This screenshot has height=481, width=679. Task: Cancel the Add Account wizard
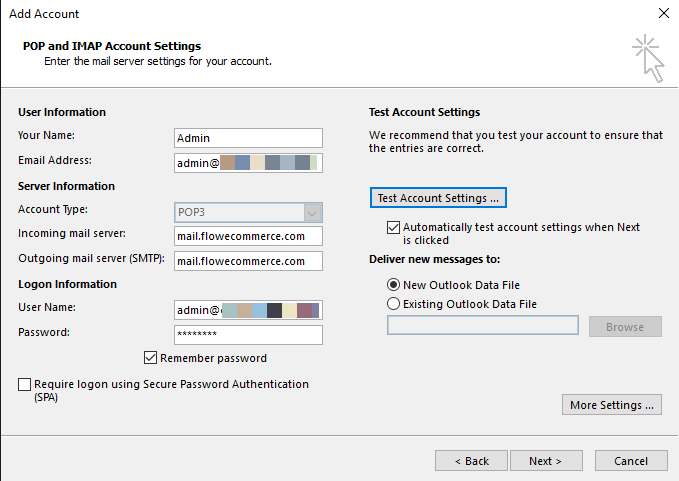click(x=631, y=461)
